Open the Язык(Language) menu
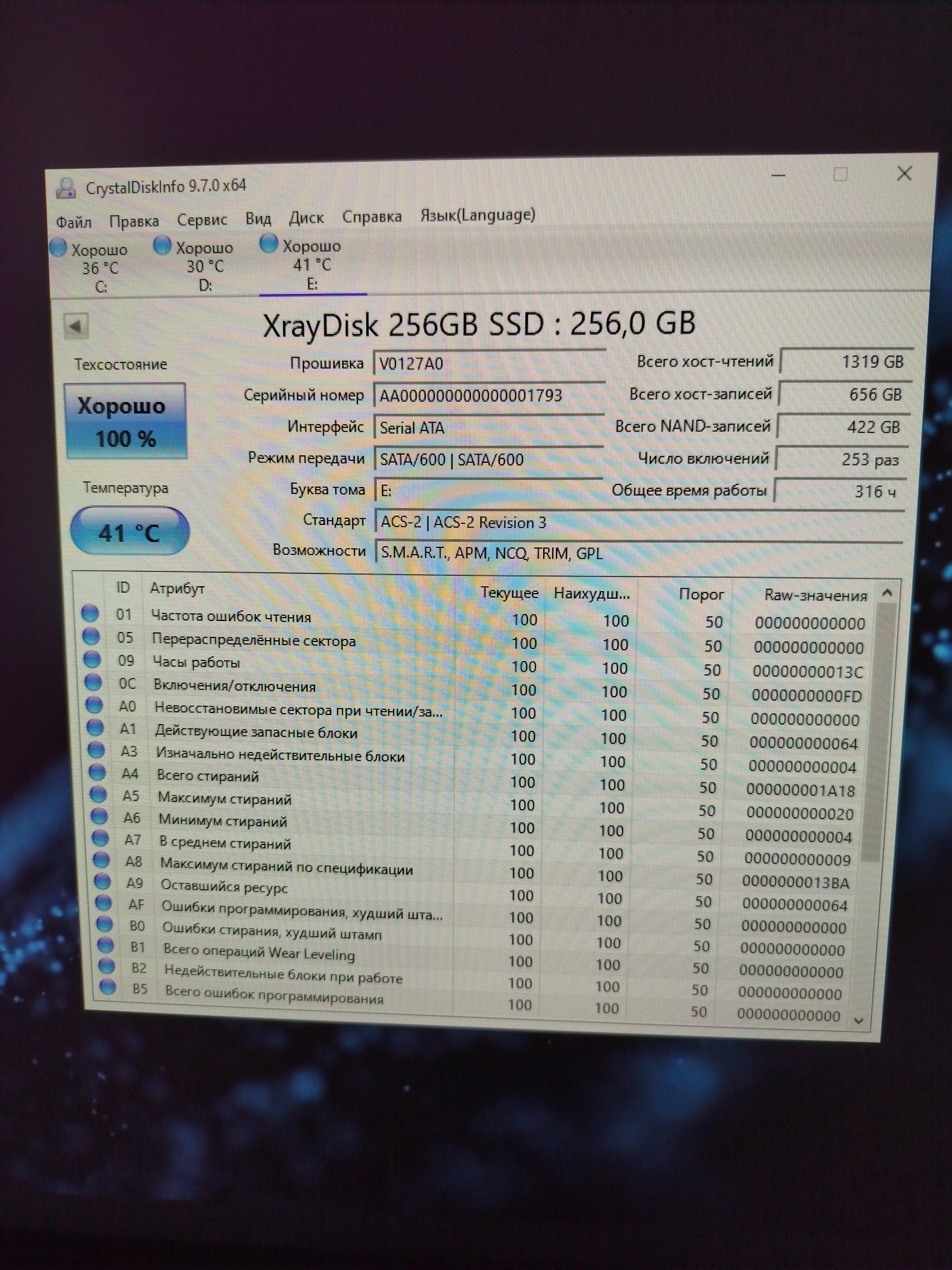Viewport: 952px width, 1270px height. click(x=478, y=215)
